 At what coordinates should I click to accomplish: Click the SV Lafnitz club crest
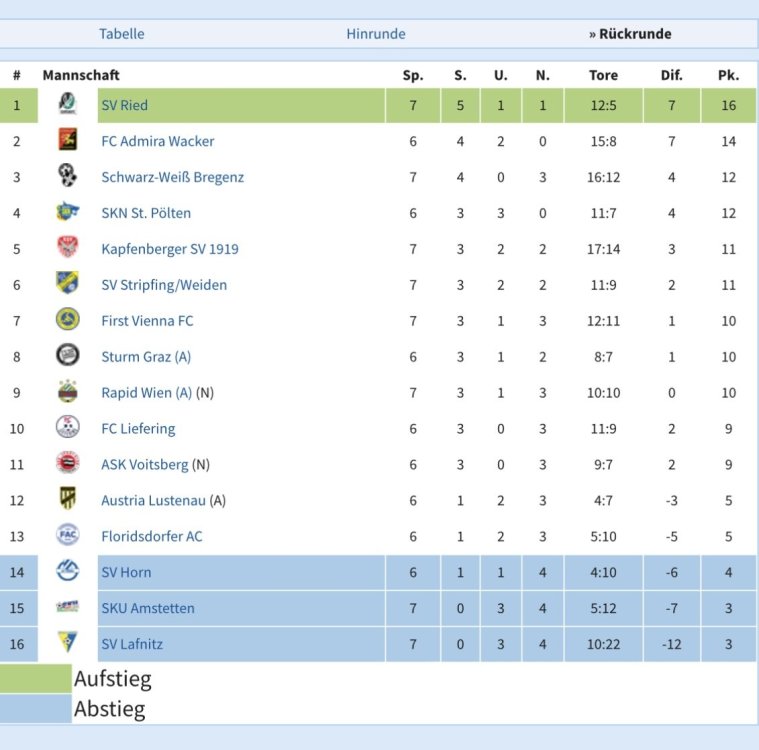tap(67, 644)
